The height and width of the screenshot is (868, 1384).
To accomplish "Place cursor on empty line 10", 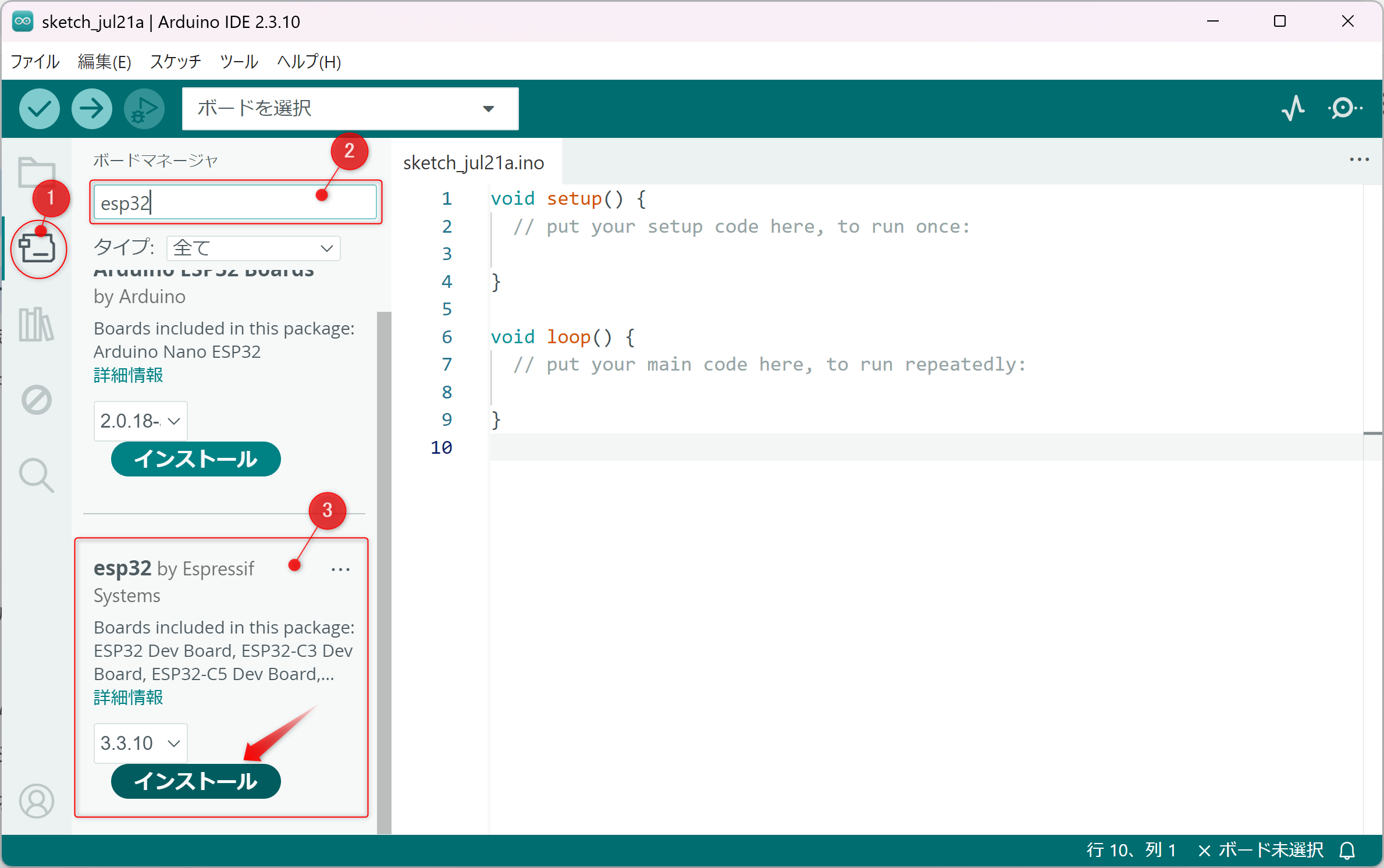I will point(926,447).
